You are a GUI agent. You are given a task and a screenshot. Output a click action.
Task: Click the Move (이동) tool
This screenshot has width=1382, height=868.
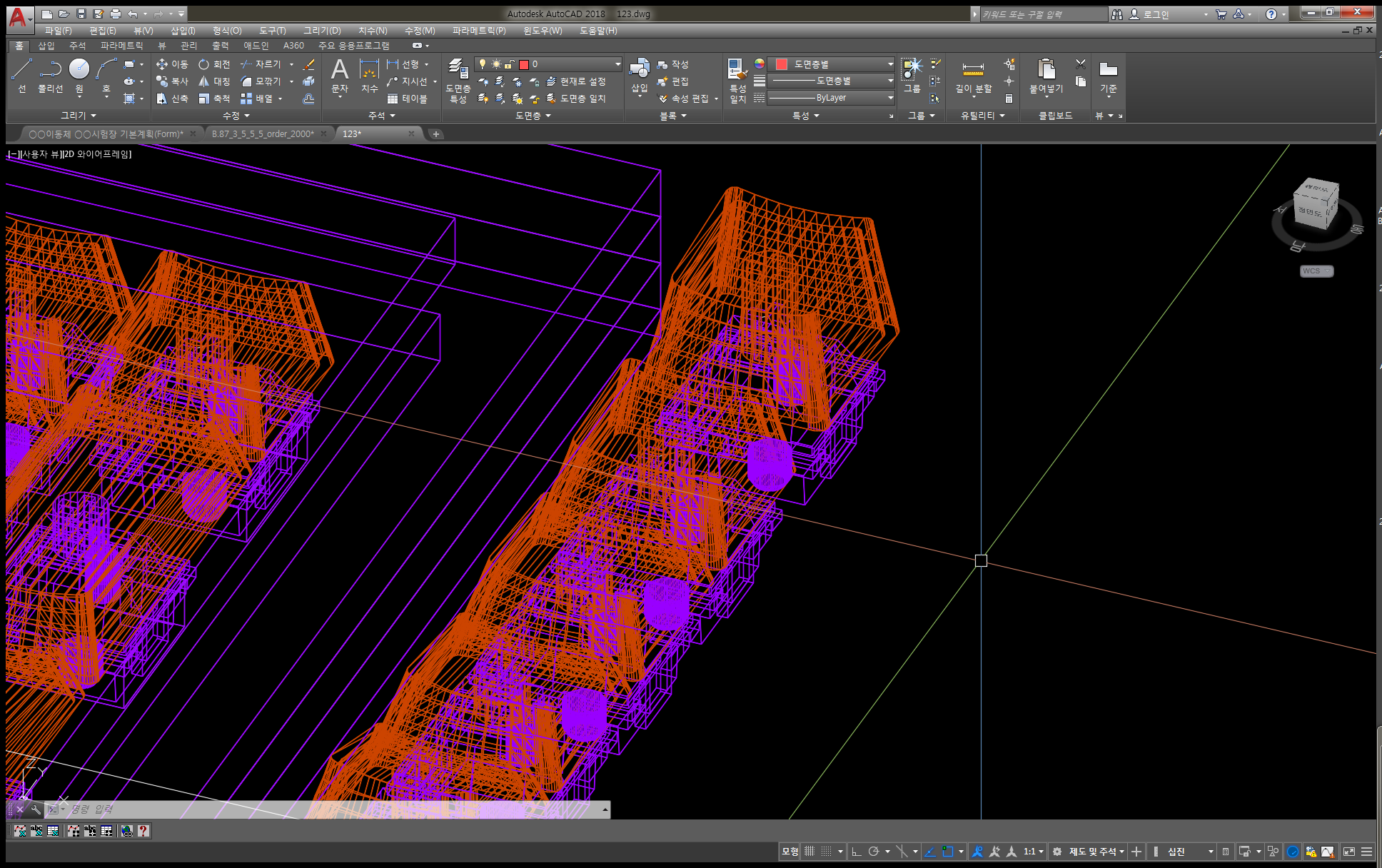(x=172, y=64)
